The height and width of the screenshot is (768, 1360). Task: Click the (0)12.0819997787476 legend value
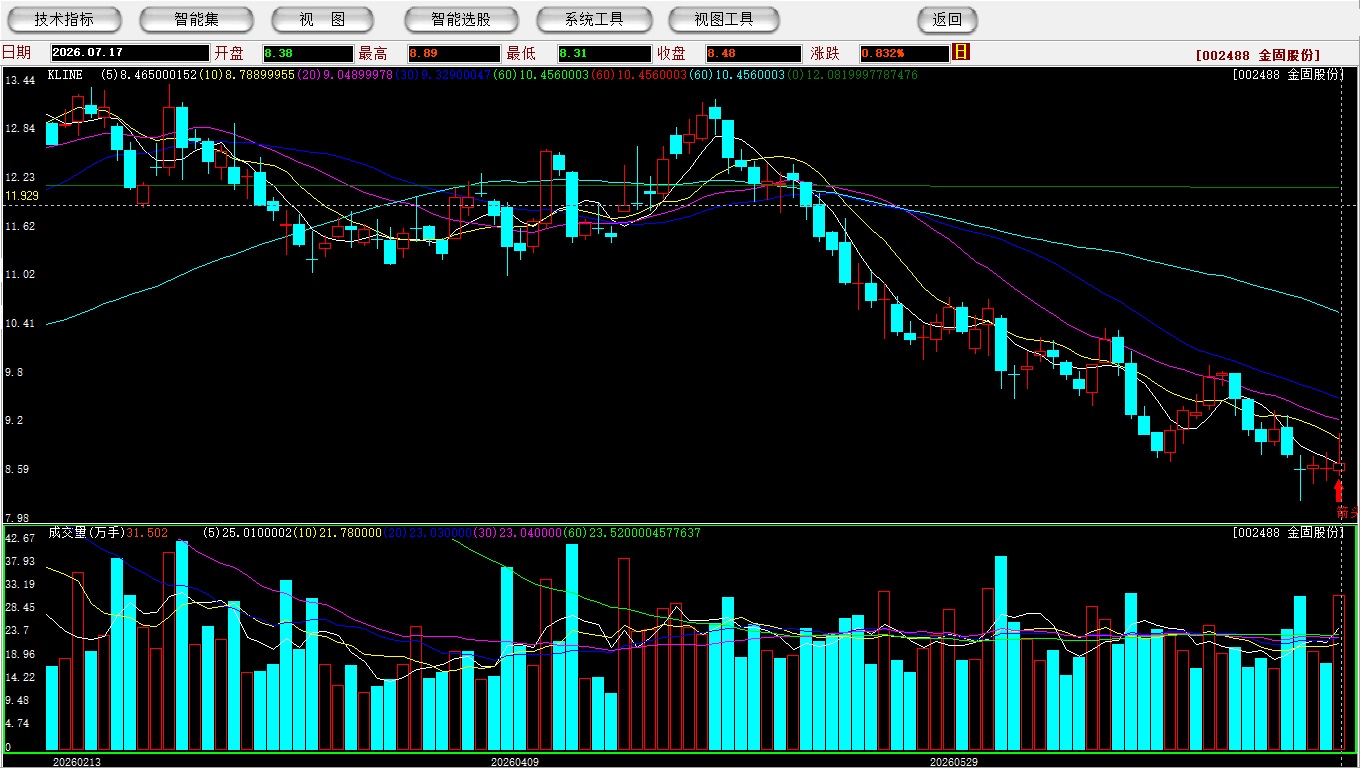(852, 75)
